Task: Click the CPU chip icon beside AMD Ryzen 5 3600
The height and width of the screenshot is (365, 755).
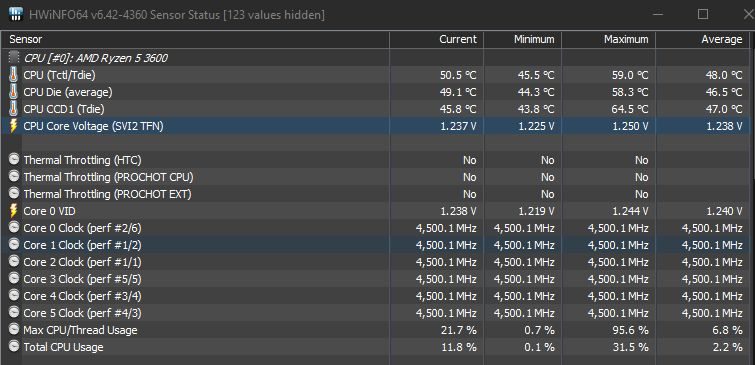Action: (x=14, y=58)
